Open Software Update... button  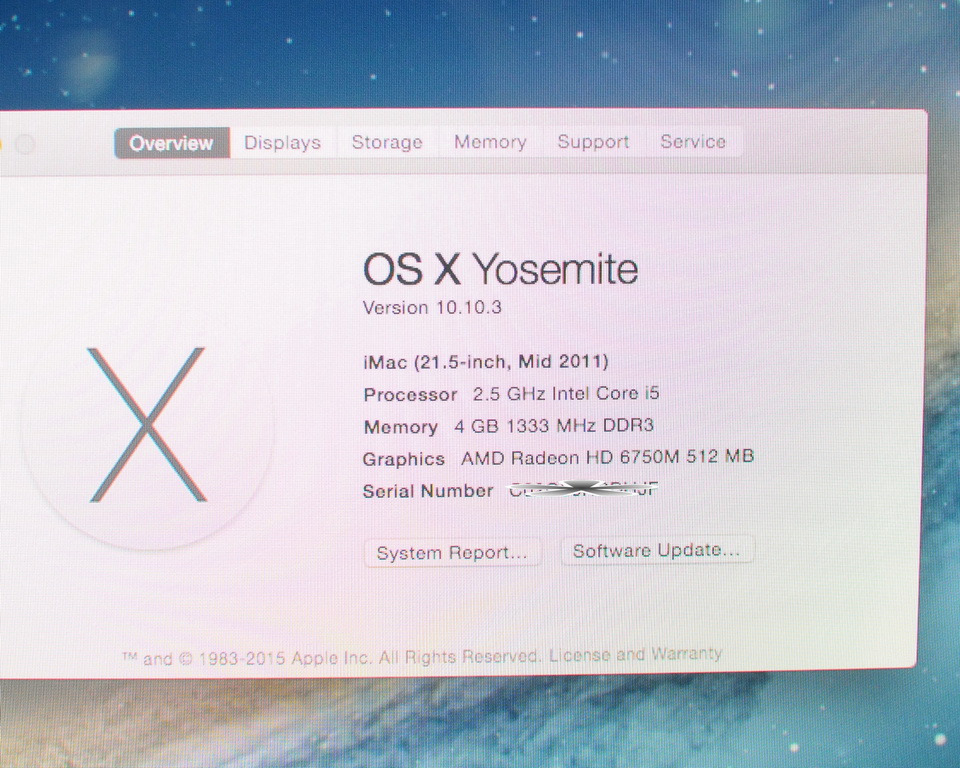point(657,550)
